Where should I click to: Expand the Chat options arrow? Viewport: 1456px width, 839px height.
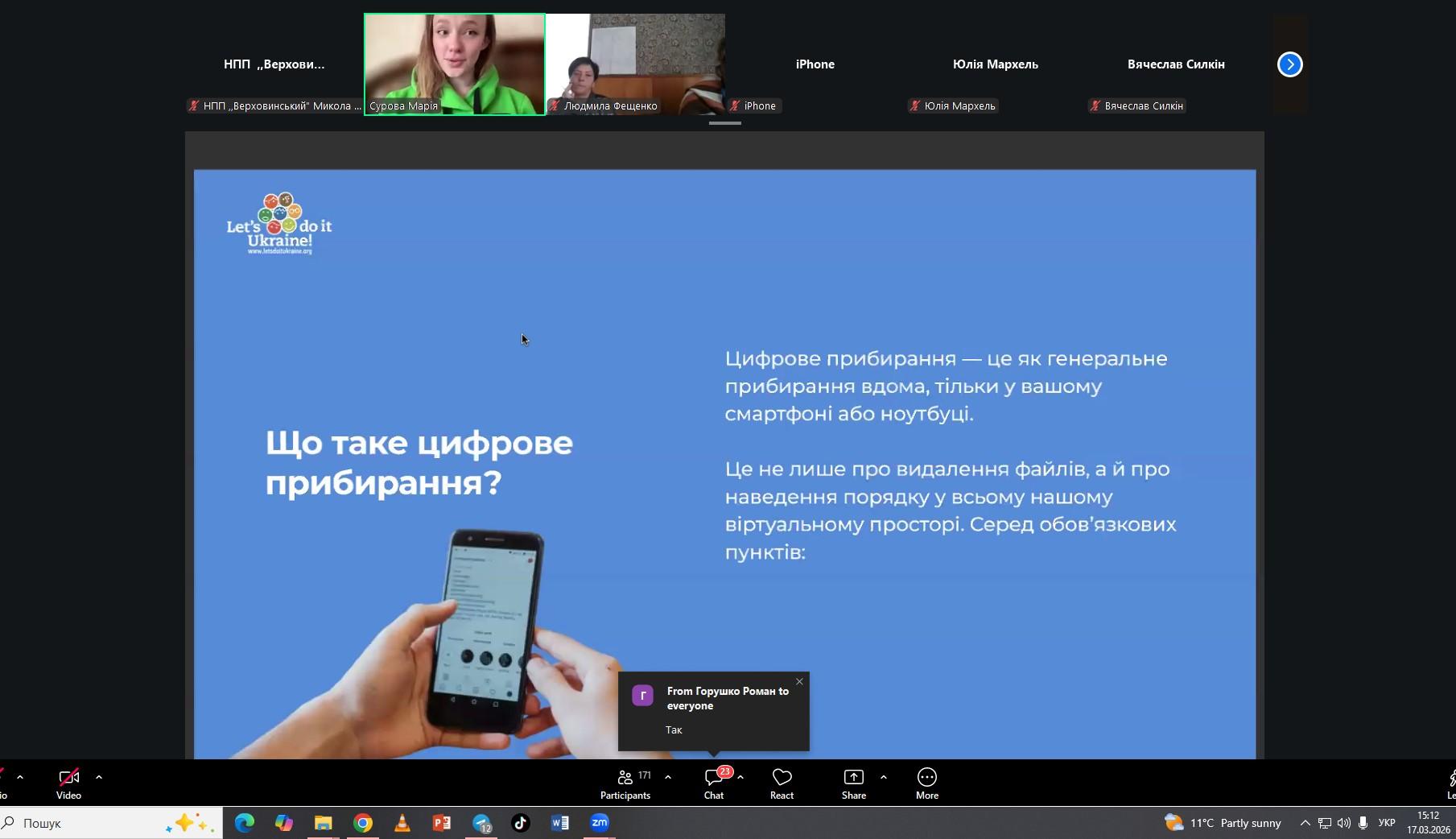[740, 778]
